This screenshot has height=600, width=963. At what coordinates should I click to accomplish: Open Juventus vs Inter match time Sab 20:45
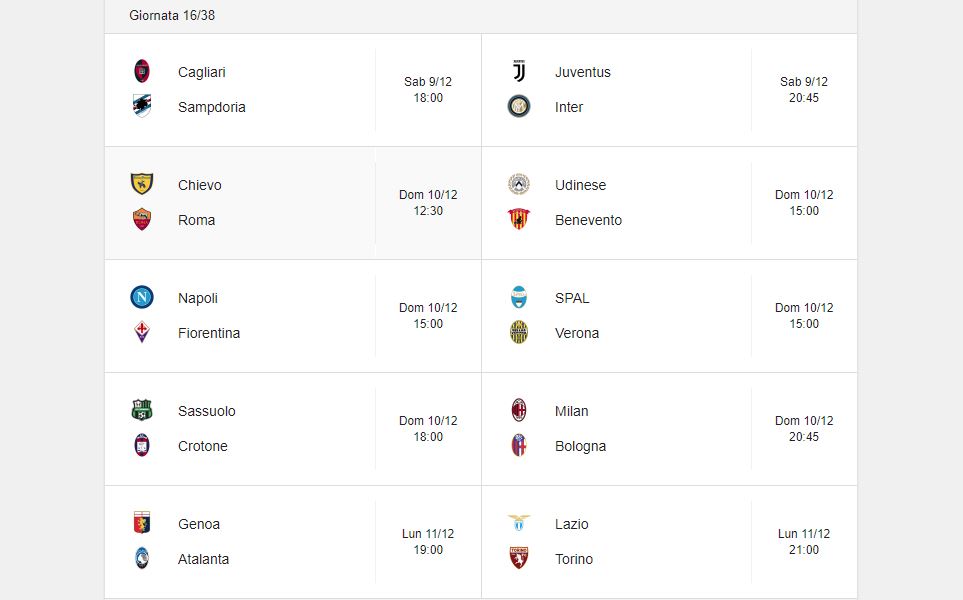804,90
